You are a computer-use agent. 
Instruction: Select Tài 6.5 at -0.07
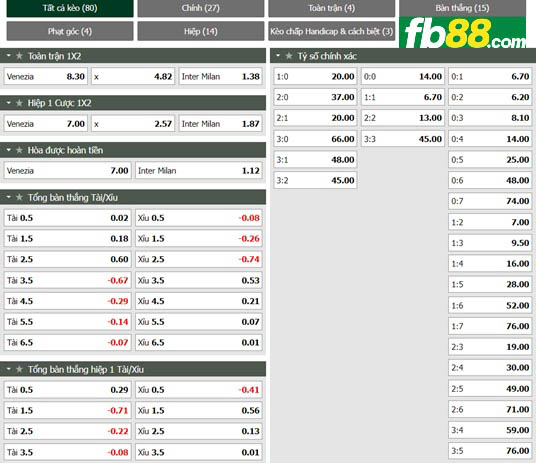(x=67, y=342)
